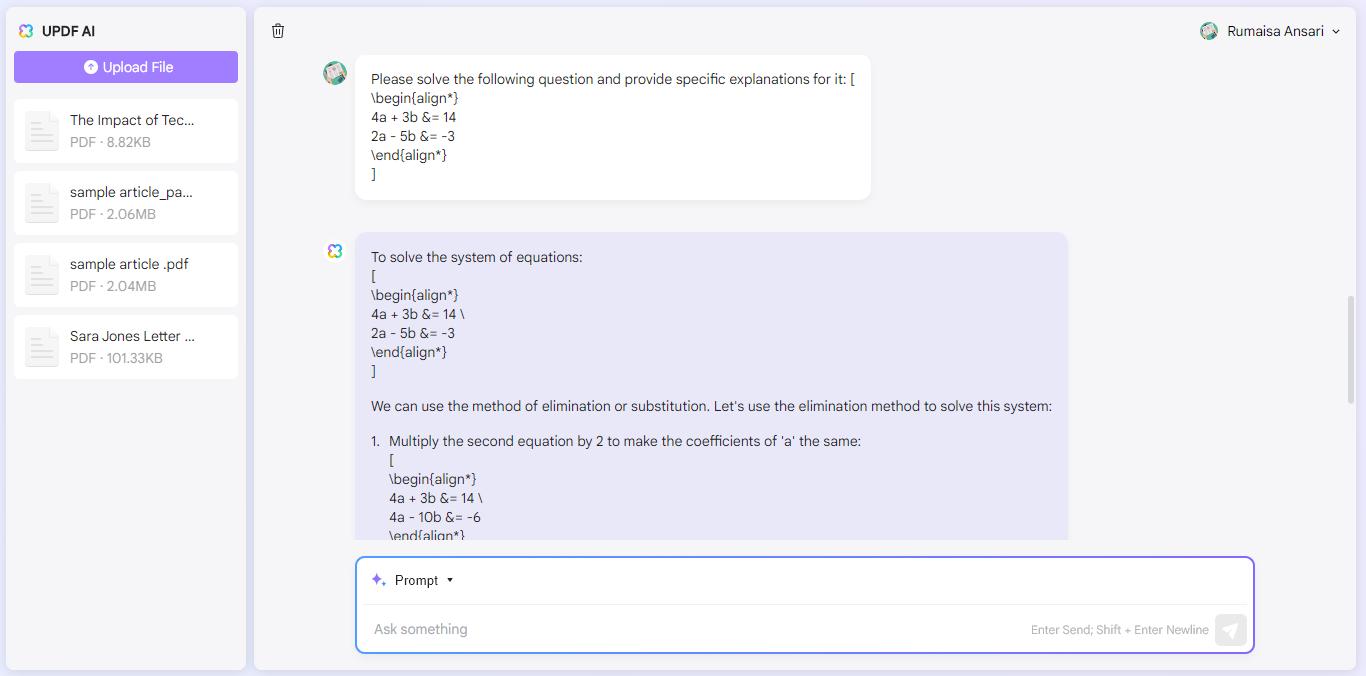Click the upload arrow icon in Upload File
Viewport: 1366px width, 676px height.
[91, 67]
